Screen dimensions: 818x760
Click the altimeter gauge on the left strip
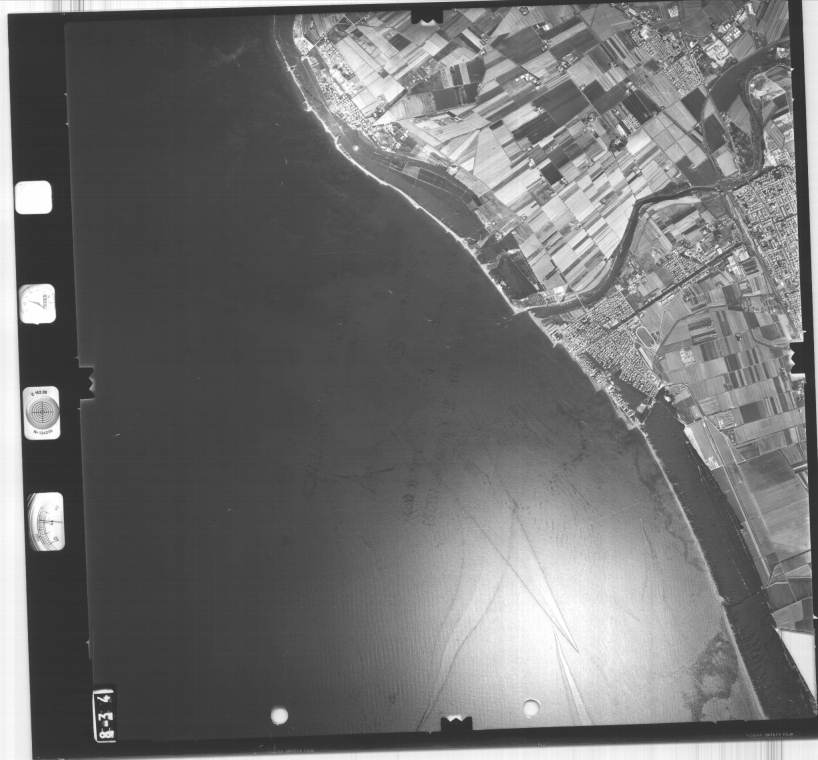click(x=46, y=521)
